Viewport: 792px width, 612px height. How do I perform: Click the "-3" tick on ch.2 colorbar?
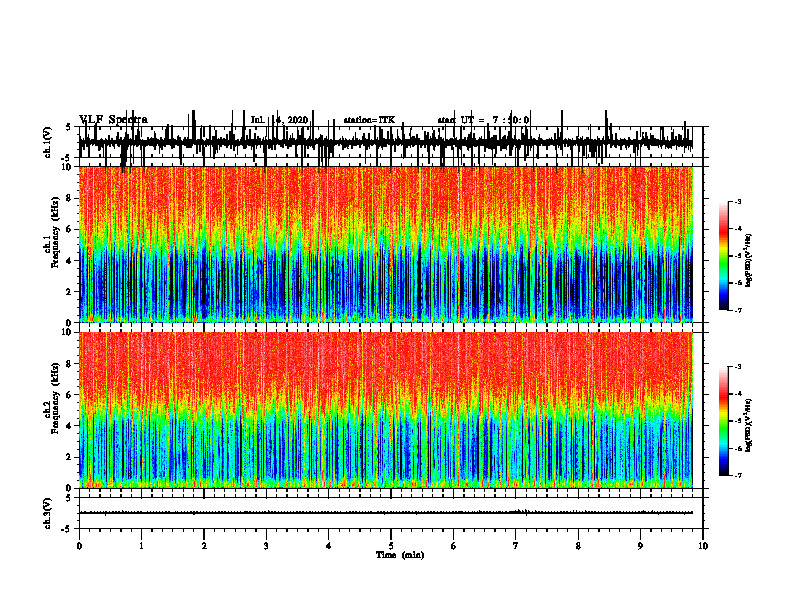click(738, 367)
